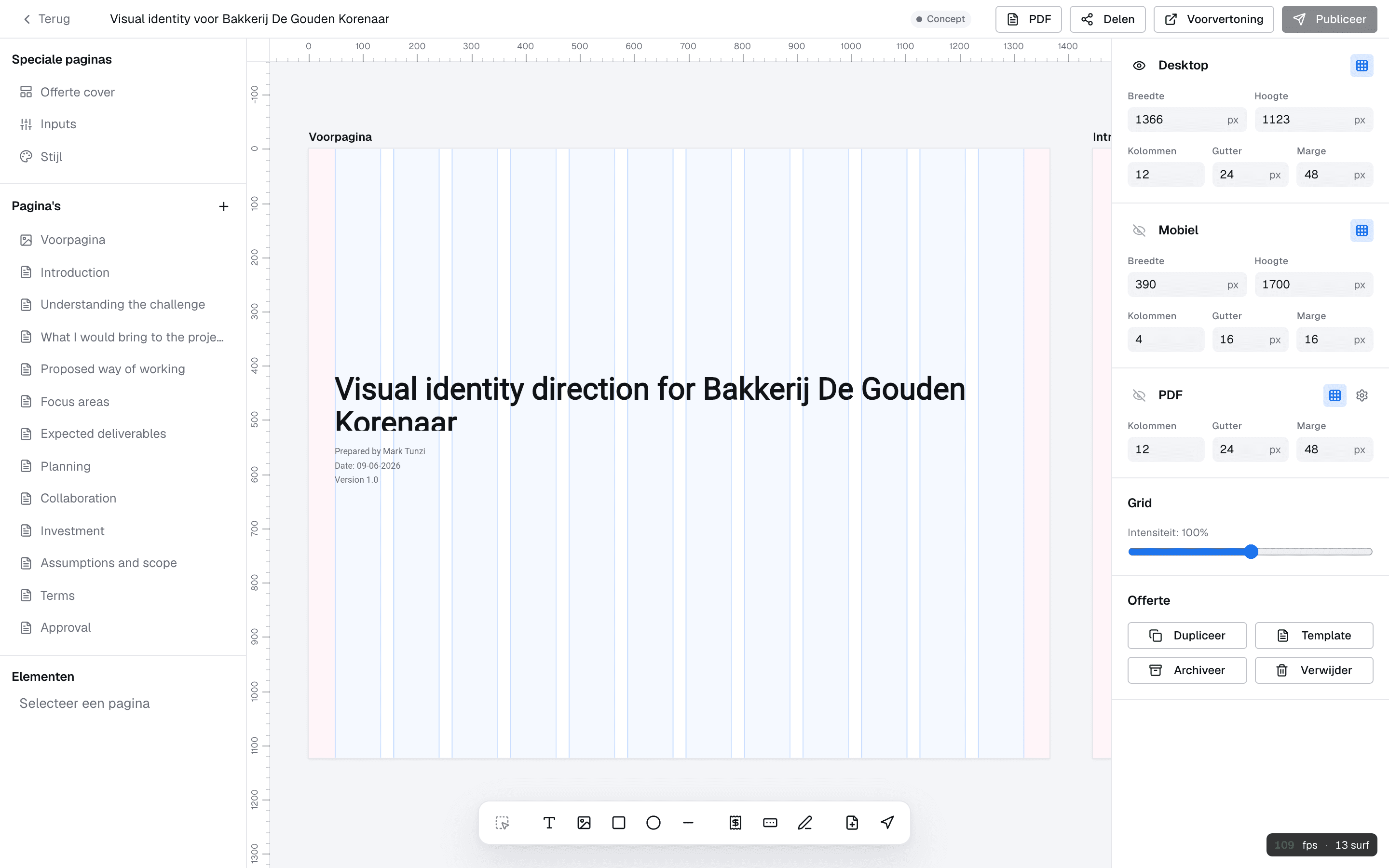
Task: Select the Image tool in bottom toolbar
Action: 584,823
